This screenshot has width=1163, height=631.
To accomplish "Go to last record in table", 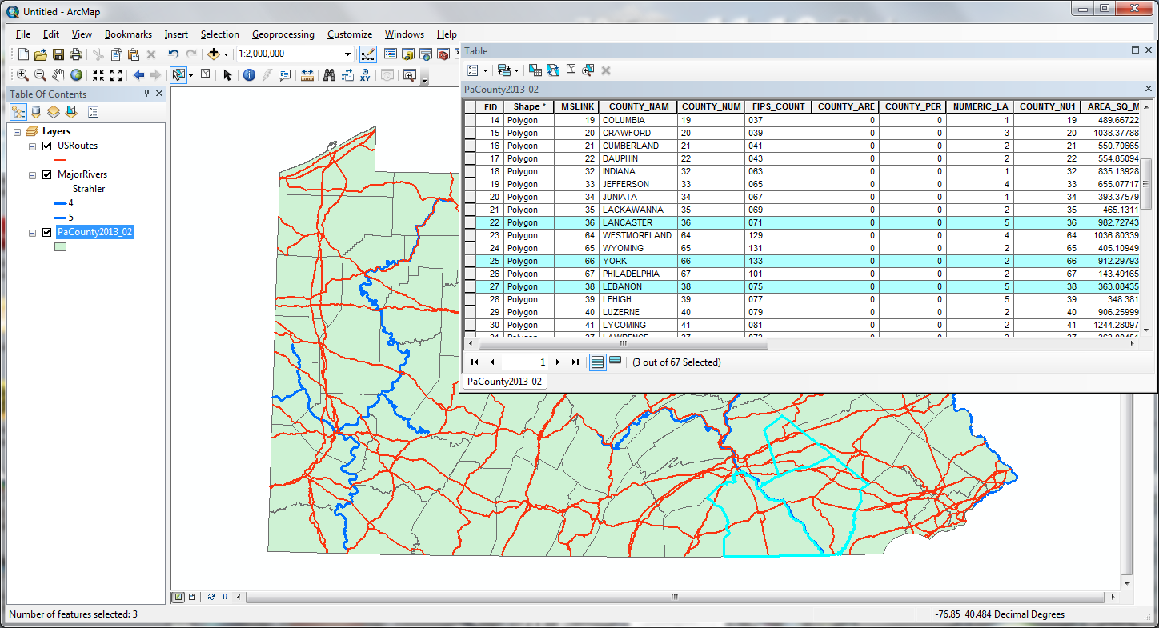I will coord(575,363).
